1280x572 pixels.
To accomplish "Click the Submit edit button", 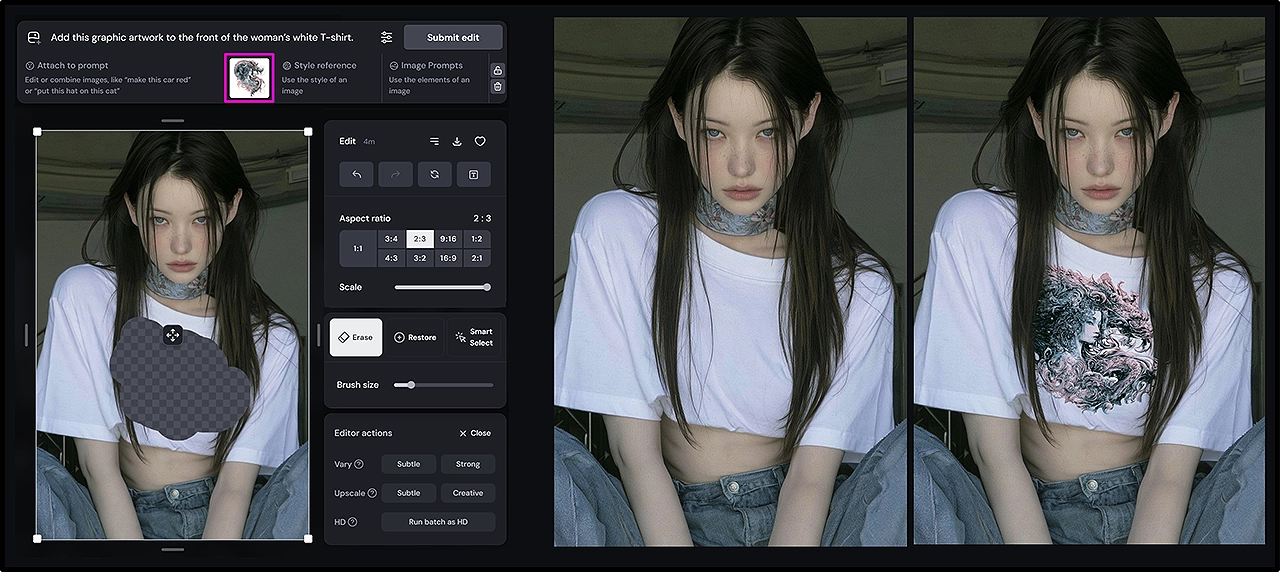I will click(x=453, y=37).
